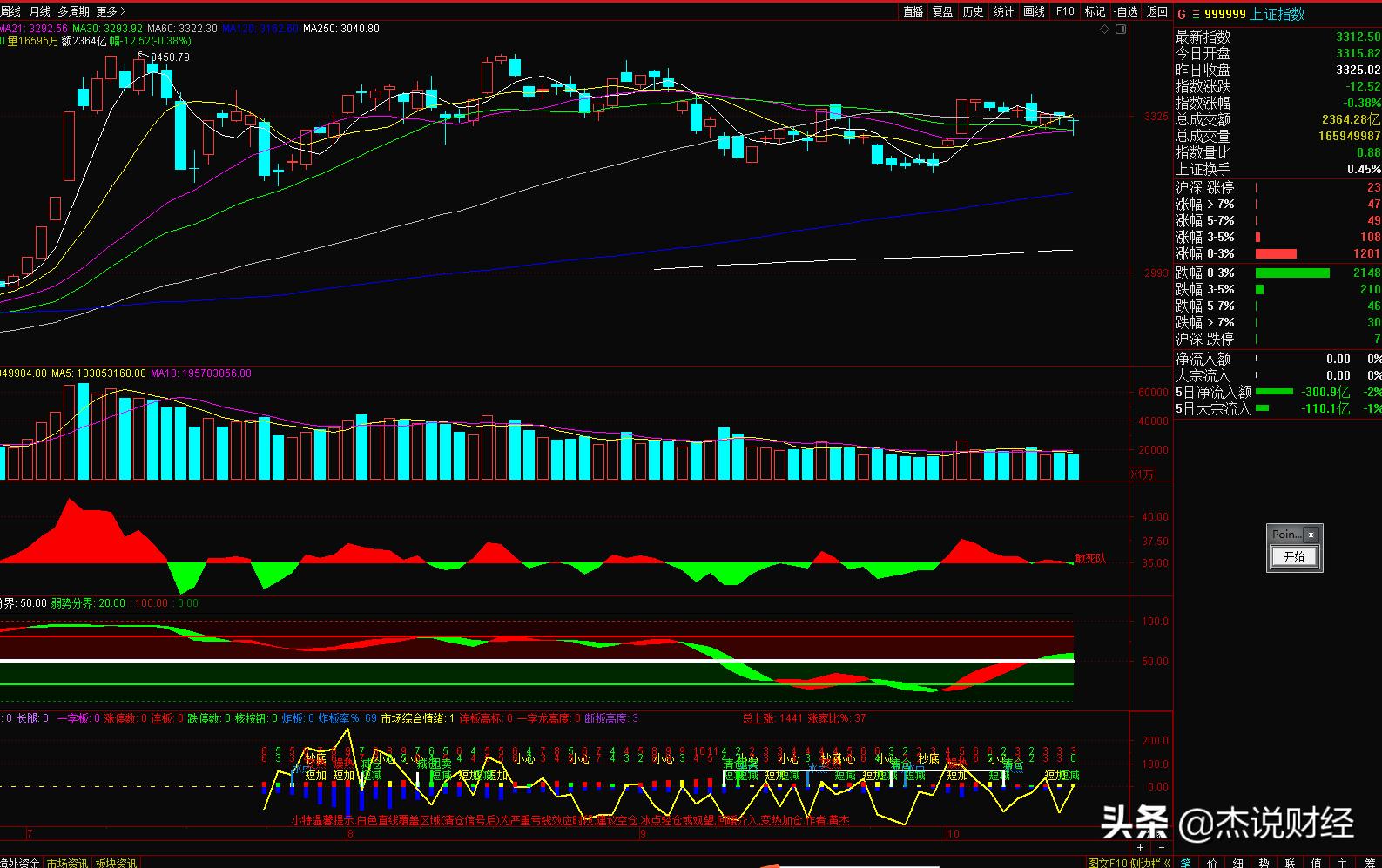The width and height of the screenshot is (1382, 868).
Task: Click the stock code 999999
Action: (1224, 14)
